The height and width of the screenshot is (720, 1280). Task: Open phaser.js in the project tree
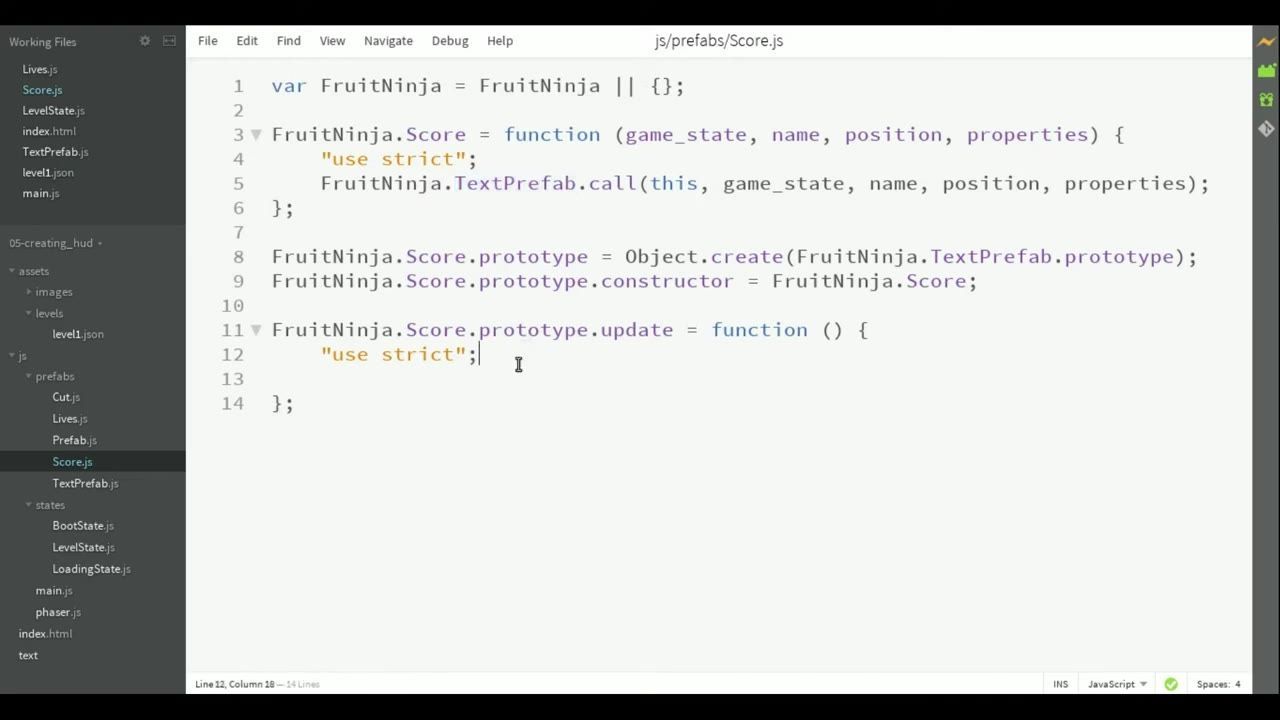[x=58, y=612]
